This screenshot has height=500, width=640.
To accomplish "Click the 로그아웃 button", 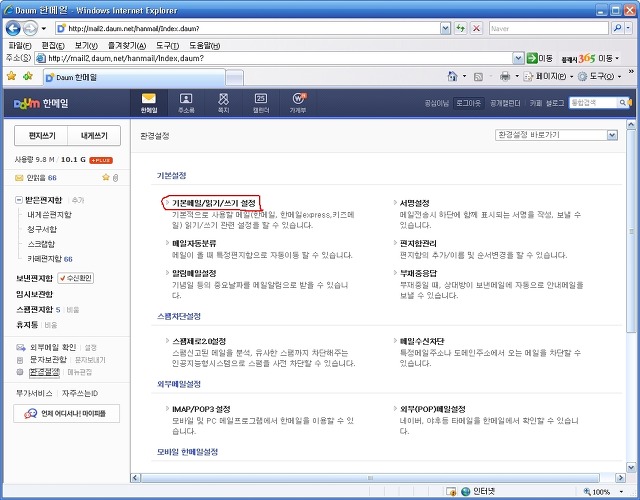I will [x=469, y=103].
